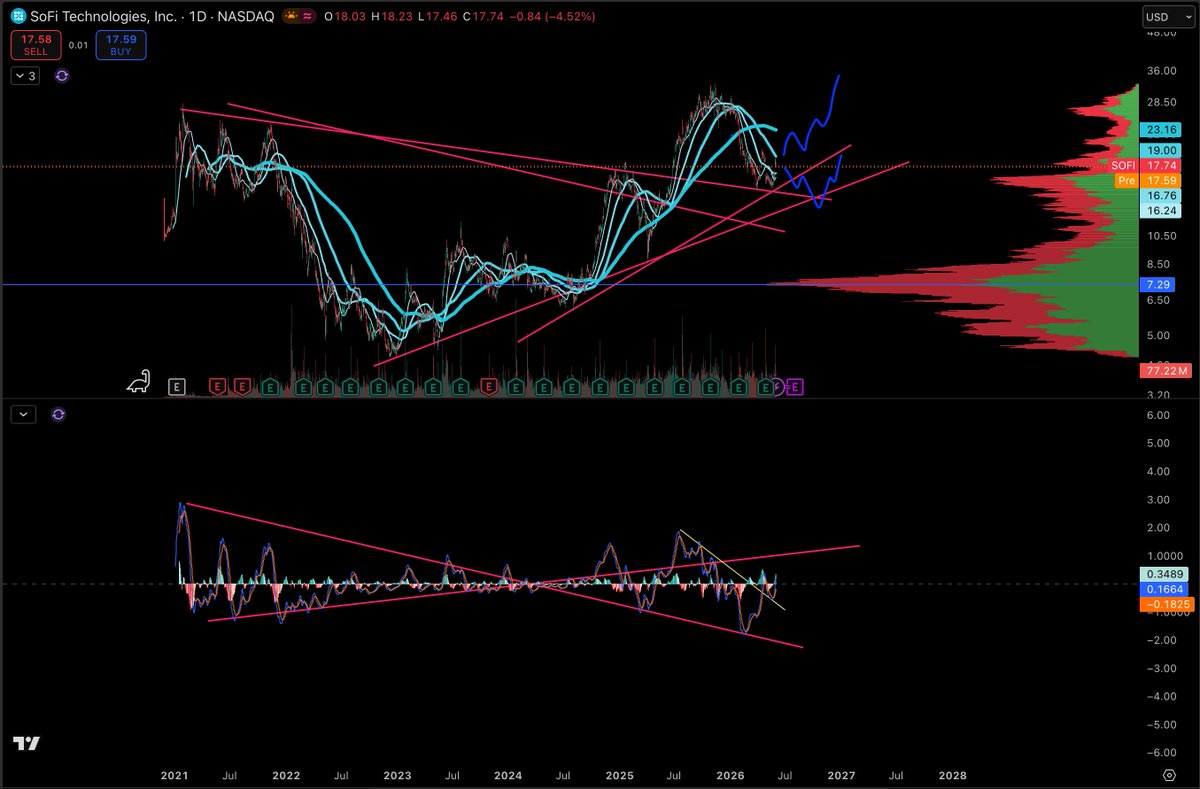
Task: Click the purple icon in the lower pane legend
Action: coord(58,414)
